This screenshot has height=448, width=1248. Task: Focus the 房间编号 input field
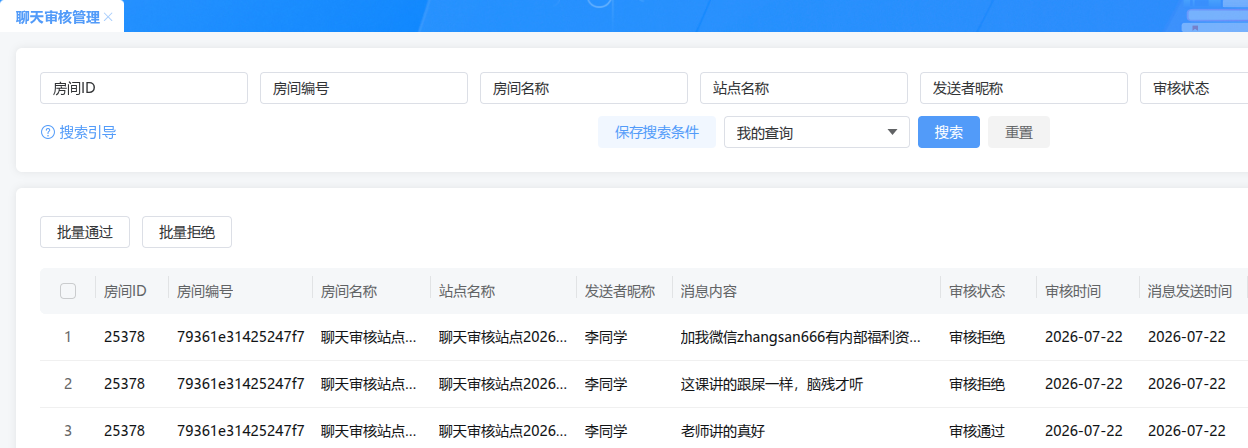pos(364,88)
